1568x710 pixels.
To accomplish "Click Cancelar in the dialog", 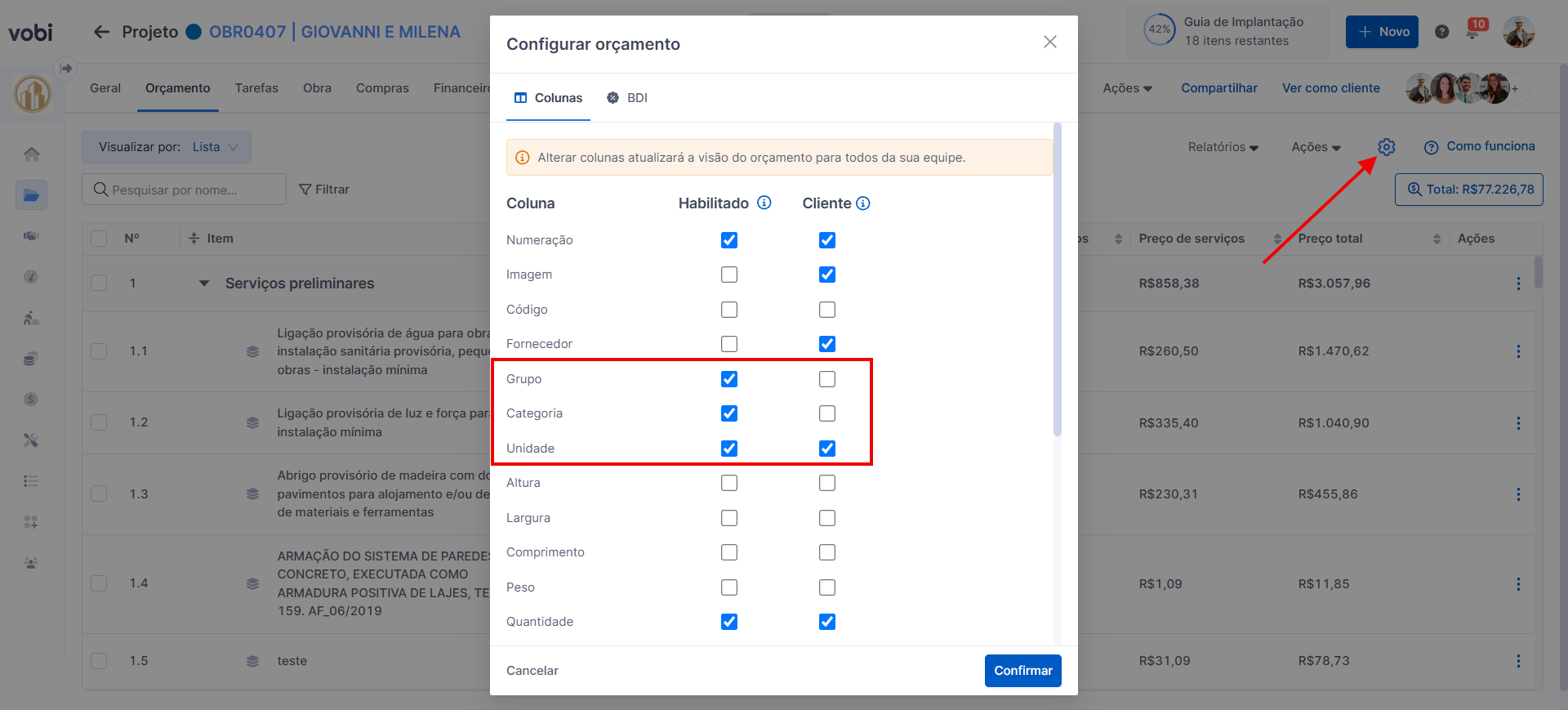I will 532,671.
